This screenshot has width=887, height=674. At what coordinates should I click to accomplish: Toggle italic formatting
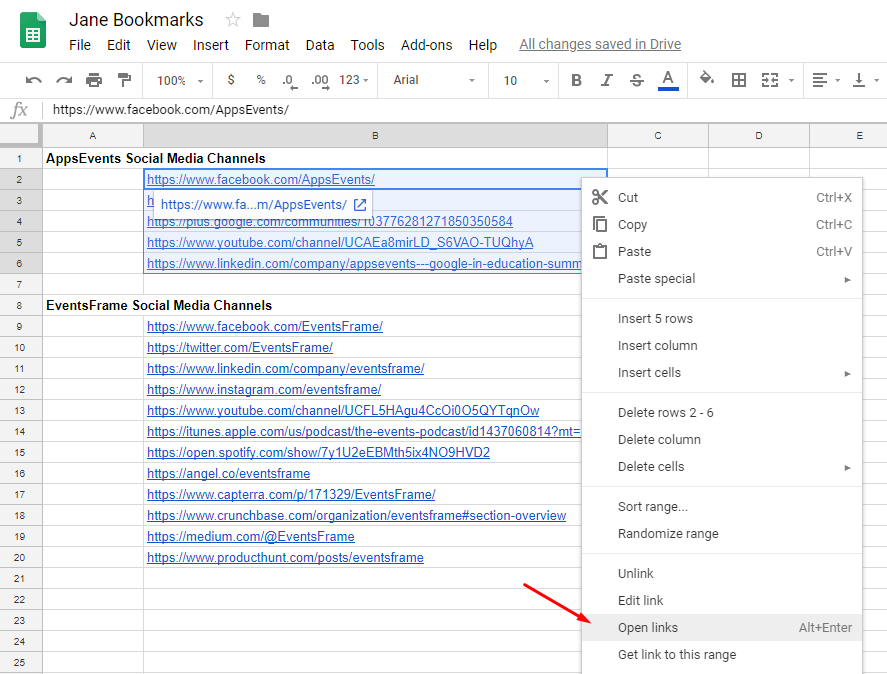pos(606,80)
